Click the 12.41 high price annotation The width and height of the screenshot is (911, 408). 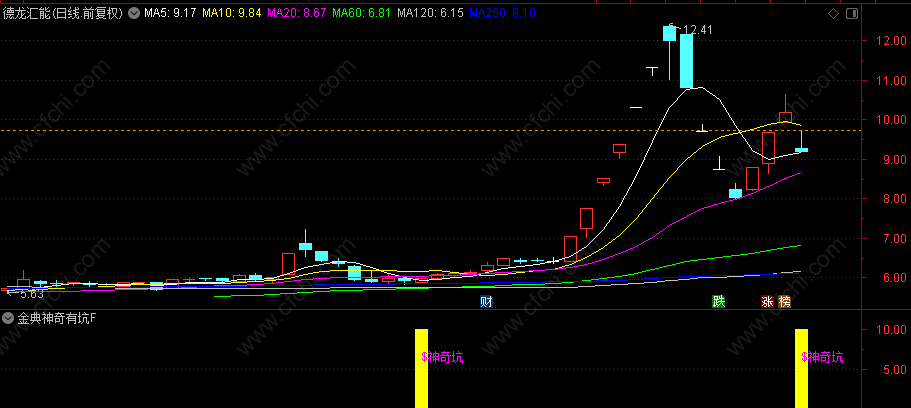tap(697, 30)
